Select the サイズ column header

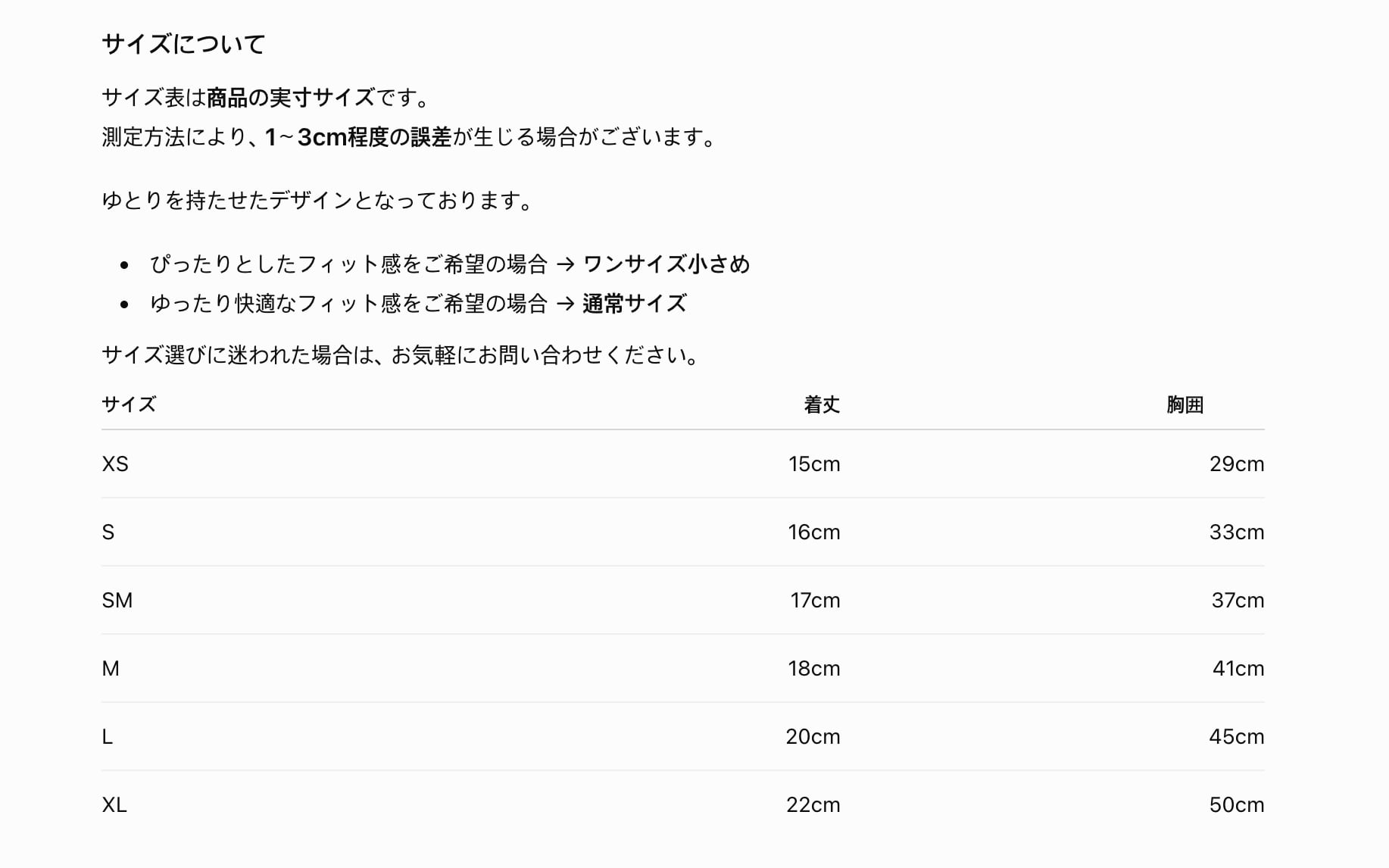129,404
